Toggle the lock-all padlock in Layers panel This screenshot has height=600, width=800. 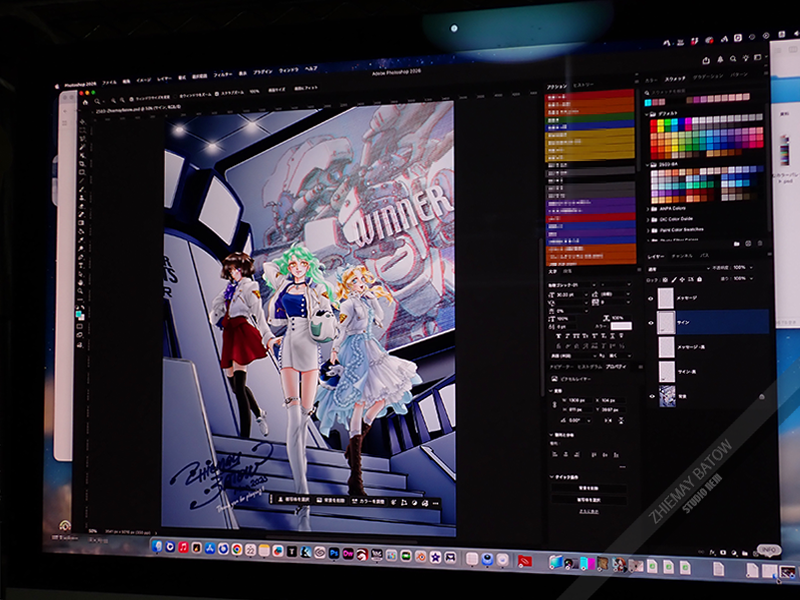[699, 280]
